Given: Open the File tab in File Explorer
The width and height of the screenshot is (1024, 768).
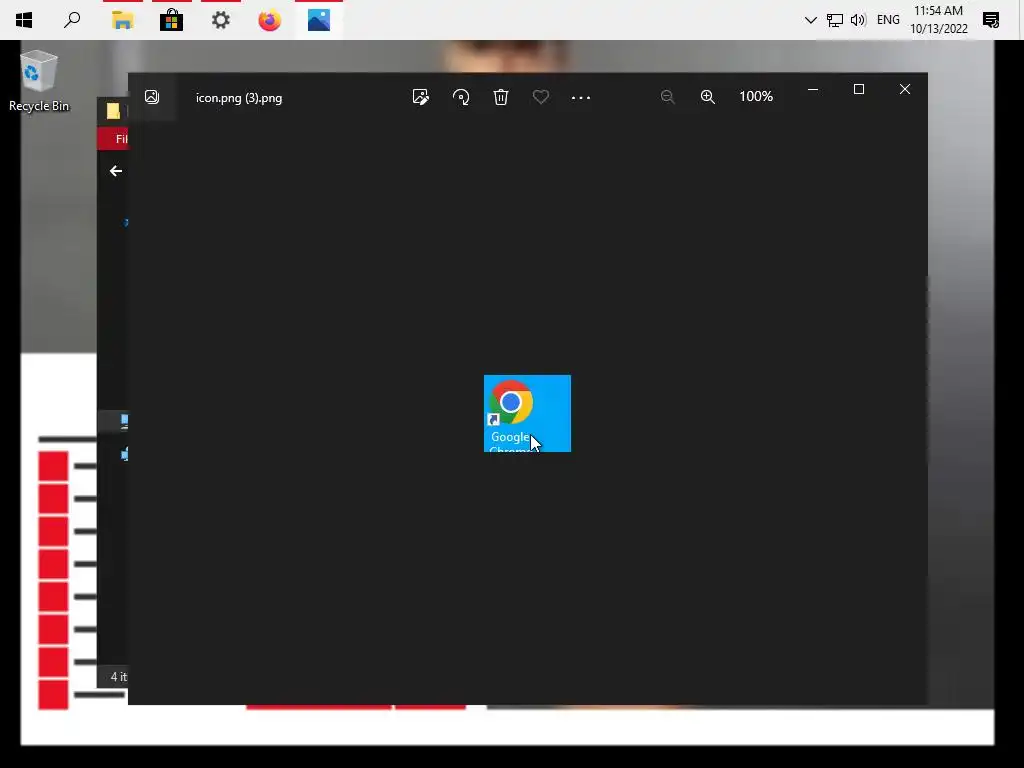Looking at the screenshot, I should tap(114, 138).
